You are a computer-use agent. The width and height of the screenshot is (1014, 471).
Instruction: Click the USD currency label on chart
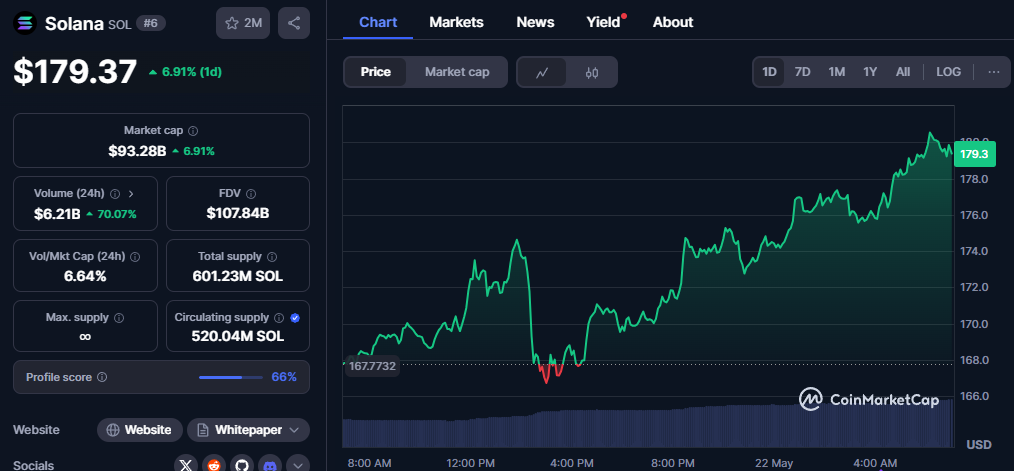point(979,445)
